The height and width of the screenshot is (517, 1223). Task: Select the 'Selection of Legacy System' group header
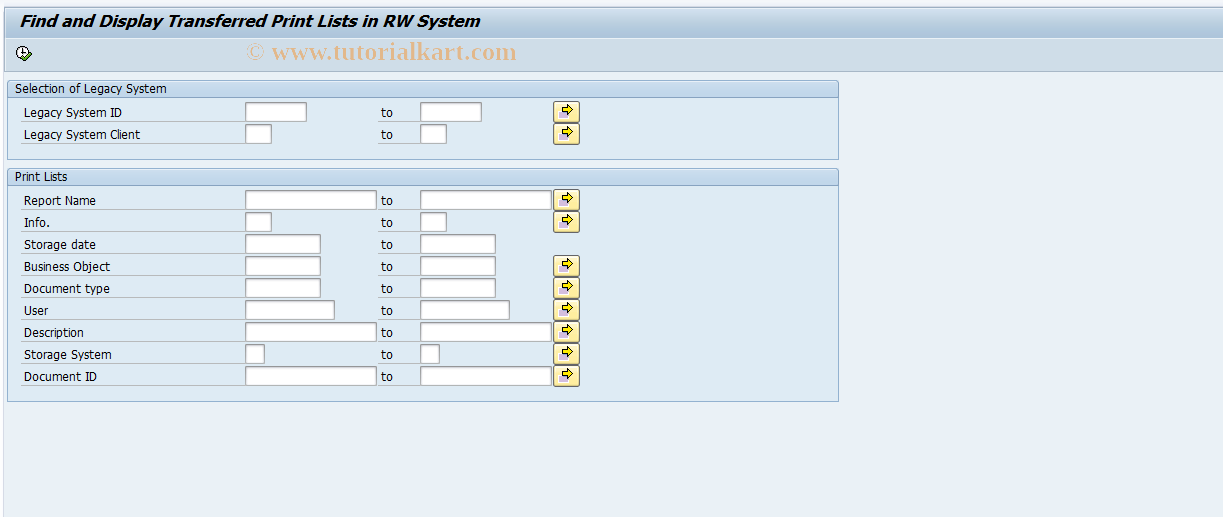click(x=91, y=89)
